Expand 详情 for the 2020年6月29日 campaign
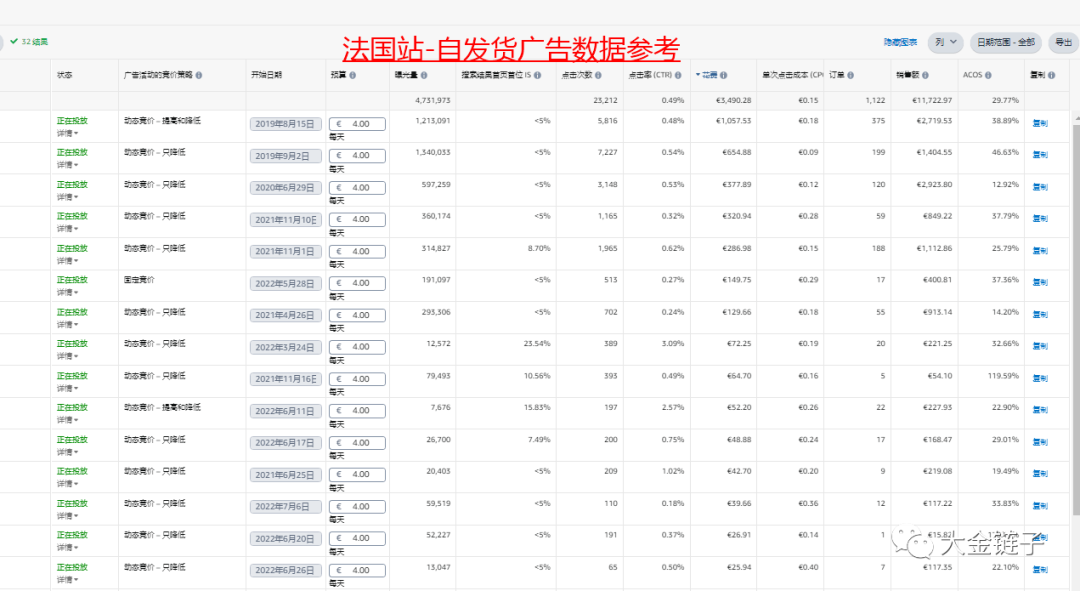Viewport: 1080px width, 591px height. [x=67, y=197]
